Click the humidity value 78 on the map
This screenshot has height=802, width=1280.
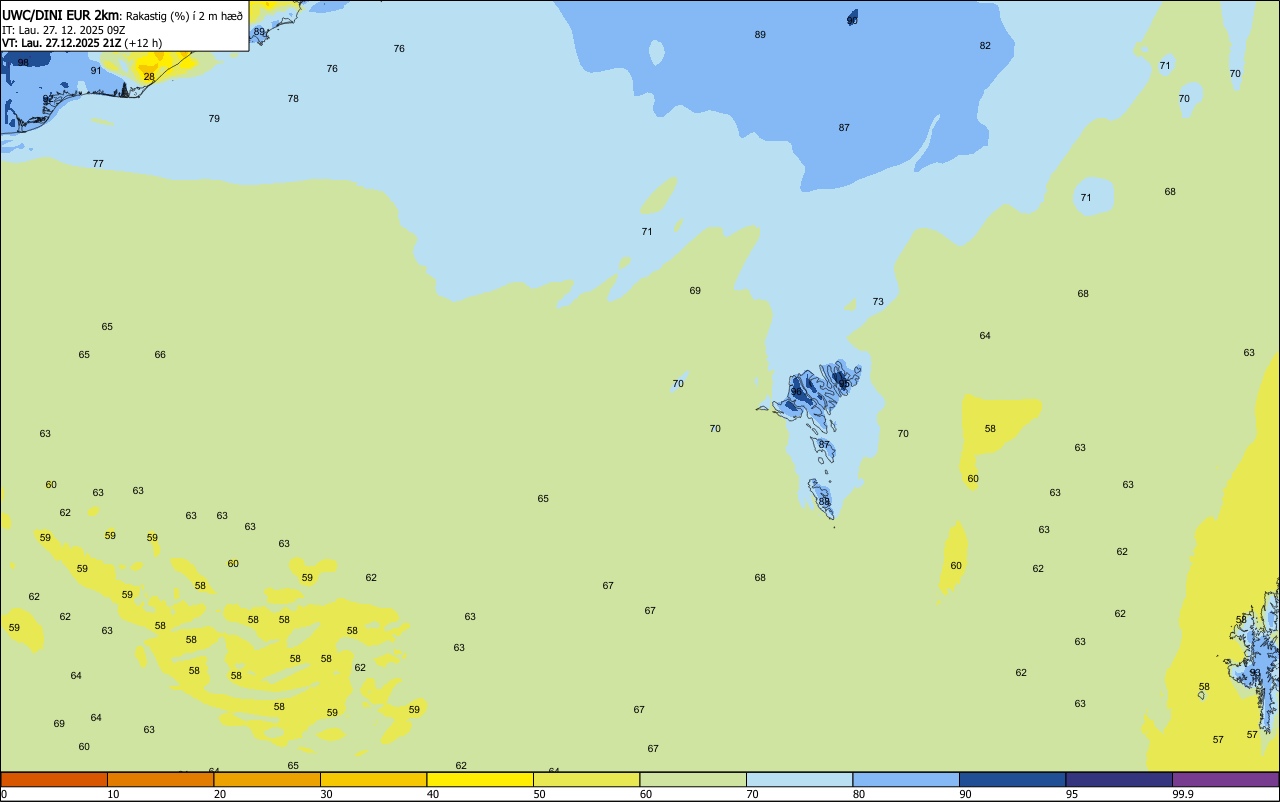293,99
